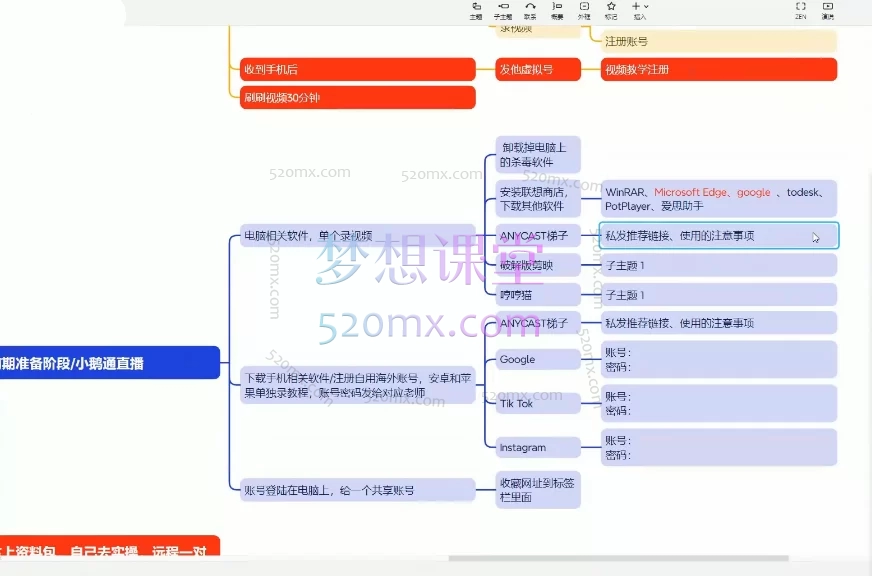
Task: Create a relationship line with the 联系 icon
Action: [529, 11]
